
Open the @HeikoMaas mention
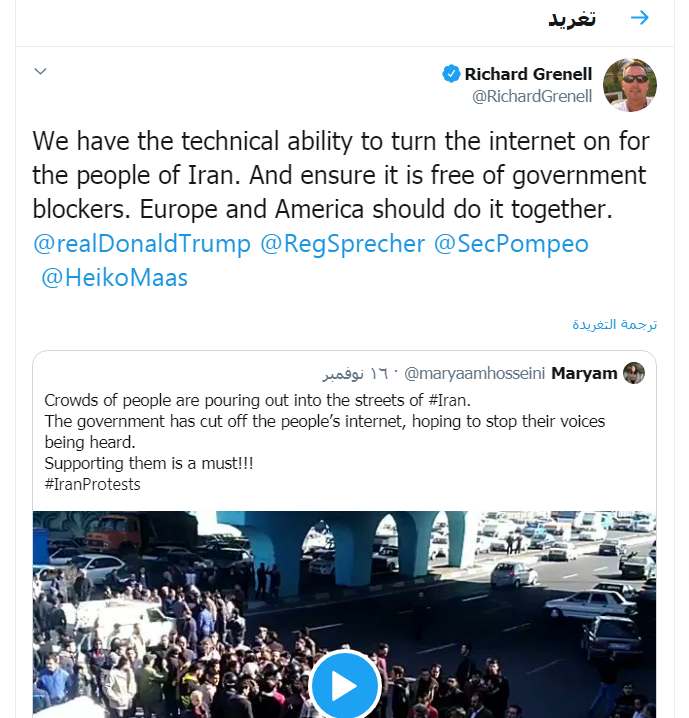(114, 277)
